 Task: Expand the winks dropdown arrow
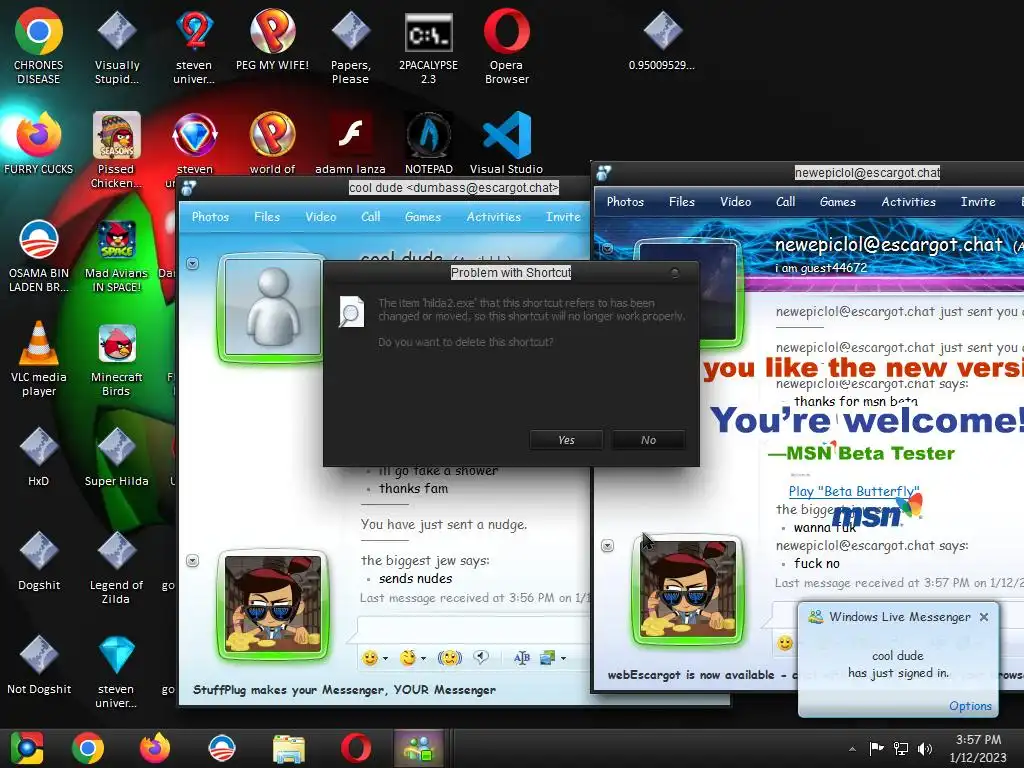click(x=423, y=658)
